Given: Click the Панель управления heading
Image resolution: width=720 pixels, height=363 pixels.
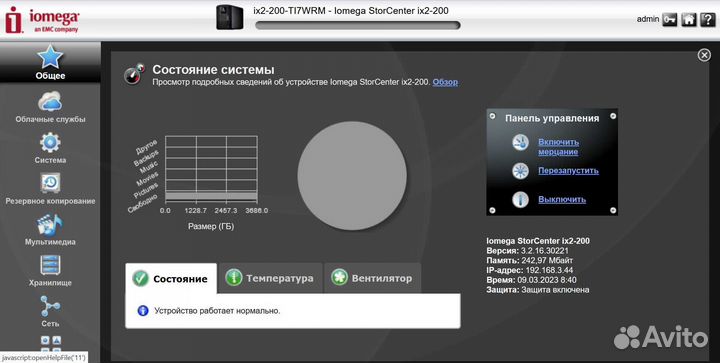Looking at the screenshot, I should coord(552,118).
